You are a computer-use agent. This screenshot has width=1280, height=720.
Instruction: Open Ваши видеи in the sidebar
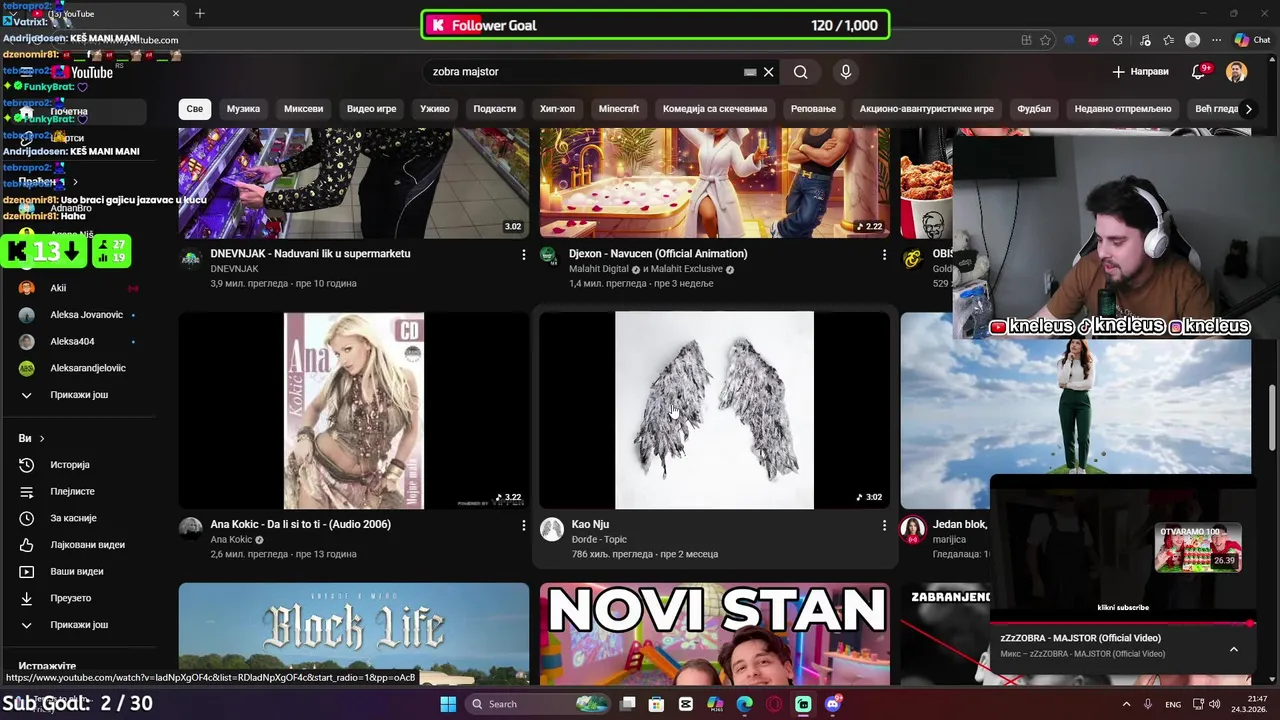point(78,572)
